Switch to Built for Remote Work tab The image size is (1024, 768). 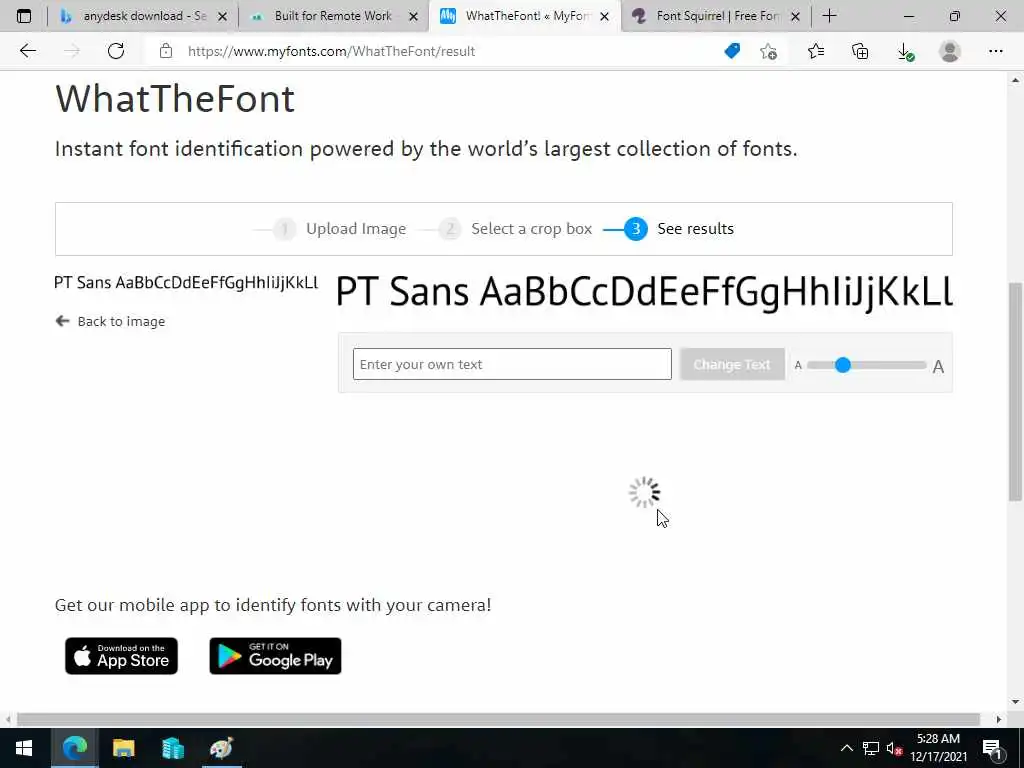click(x=333, y=16)
